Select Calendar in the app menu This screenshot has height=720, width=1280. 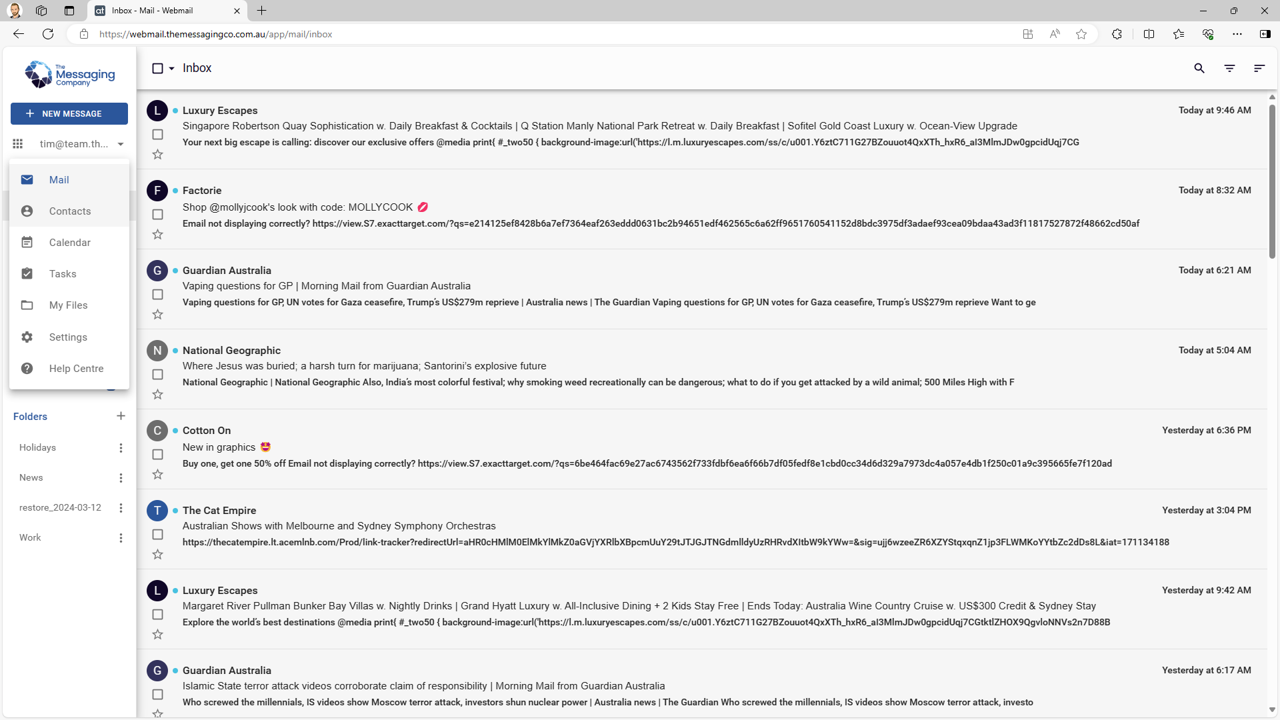[69, 242]
